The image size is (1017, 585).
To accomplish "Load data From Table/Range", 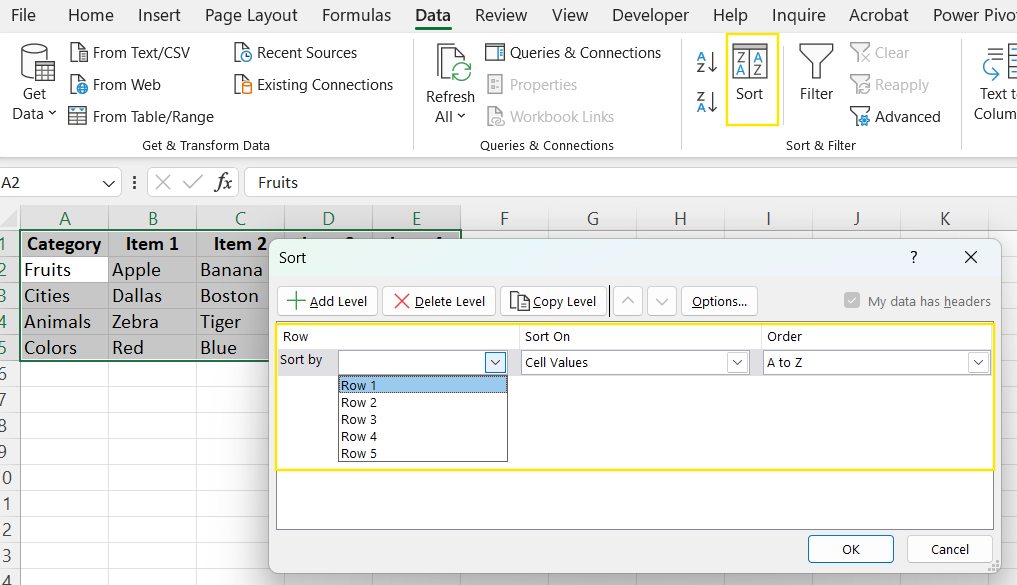I will (x=141, y=117).
